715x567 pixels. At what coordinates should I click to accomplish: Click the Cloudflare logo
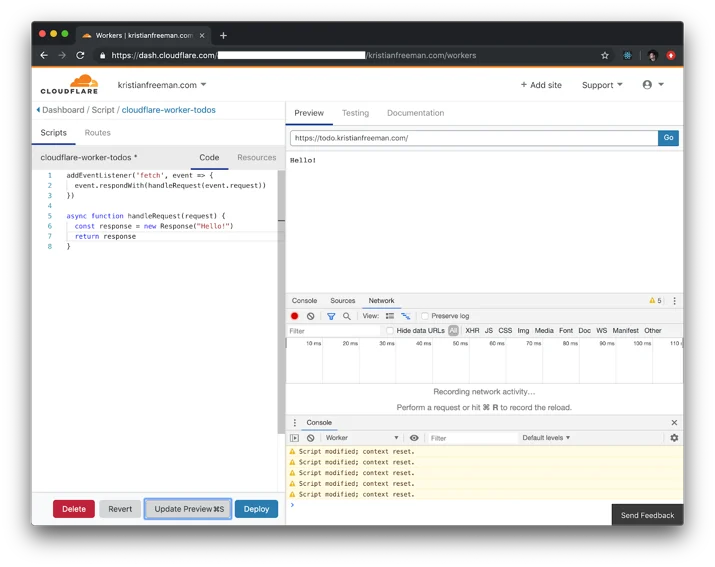tap(69, 84)
